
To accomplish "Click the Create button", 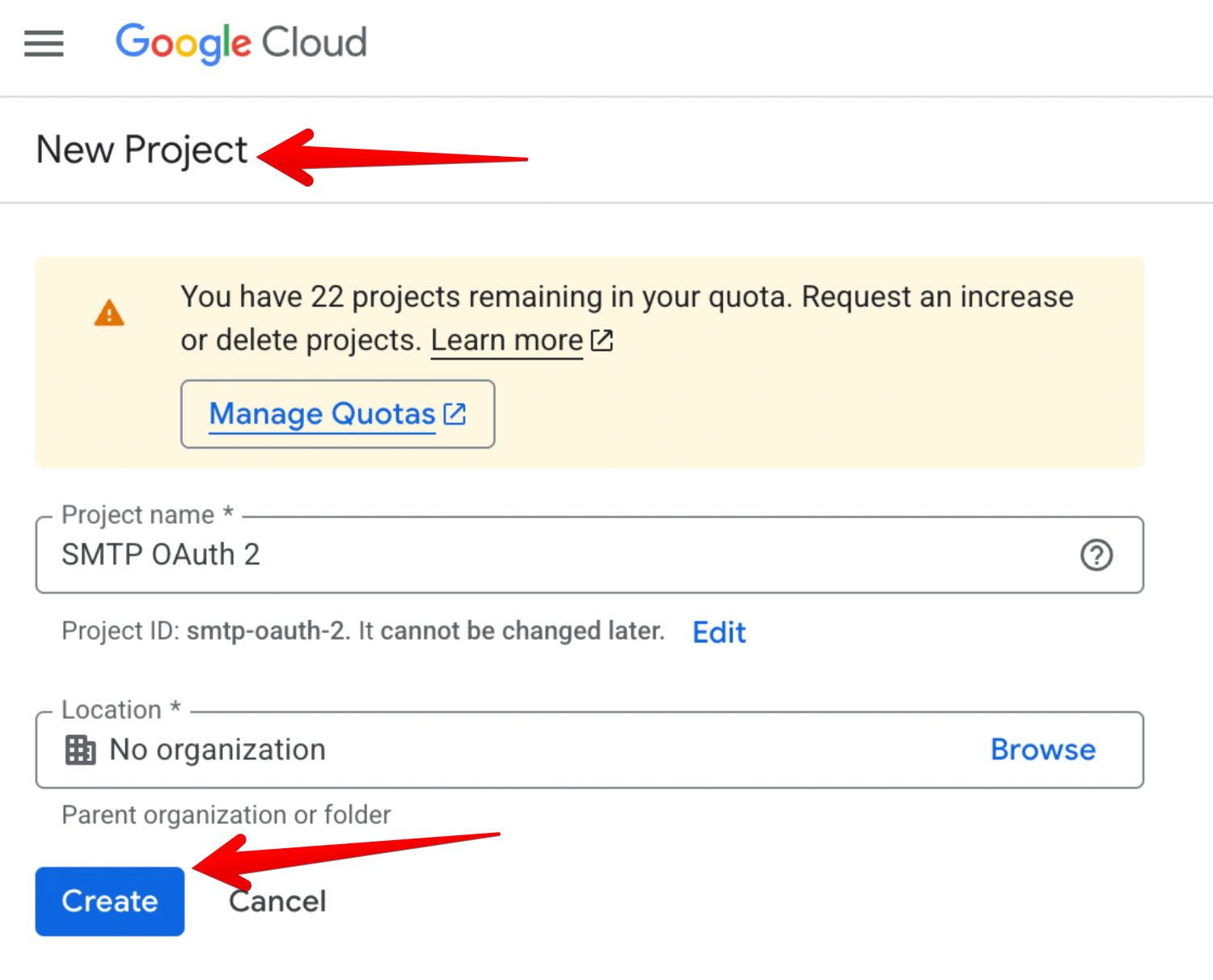I will pyautogui.click(x=110, y=902).
